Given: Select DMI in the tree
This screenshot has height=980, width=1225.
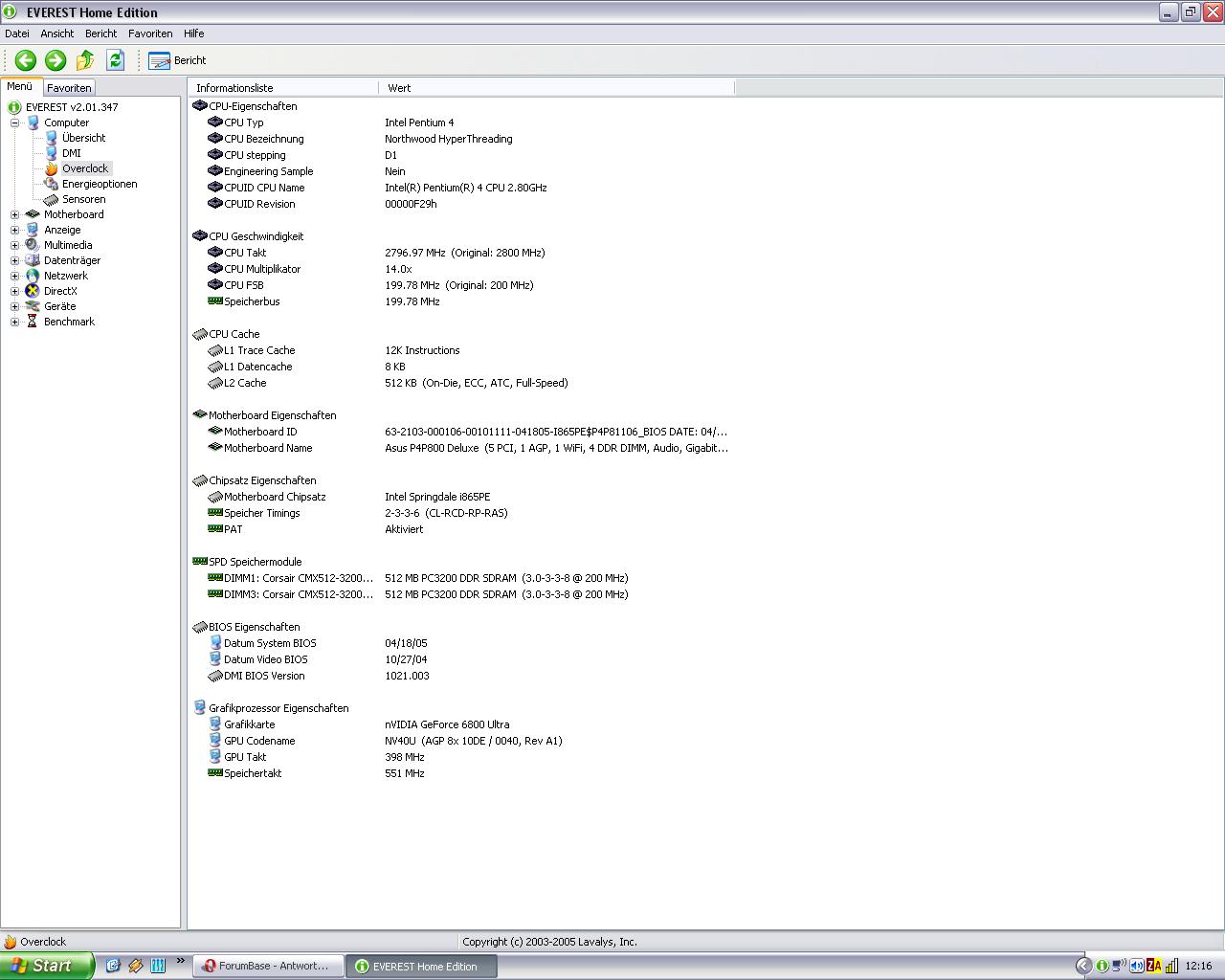Looking at the screenshot, I should 72,153.
